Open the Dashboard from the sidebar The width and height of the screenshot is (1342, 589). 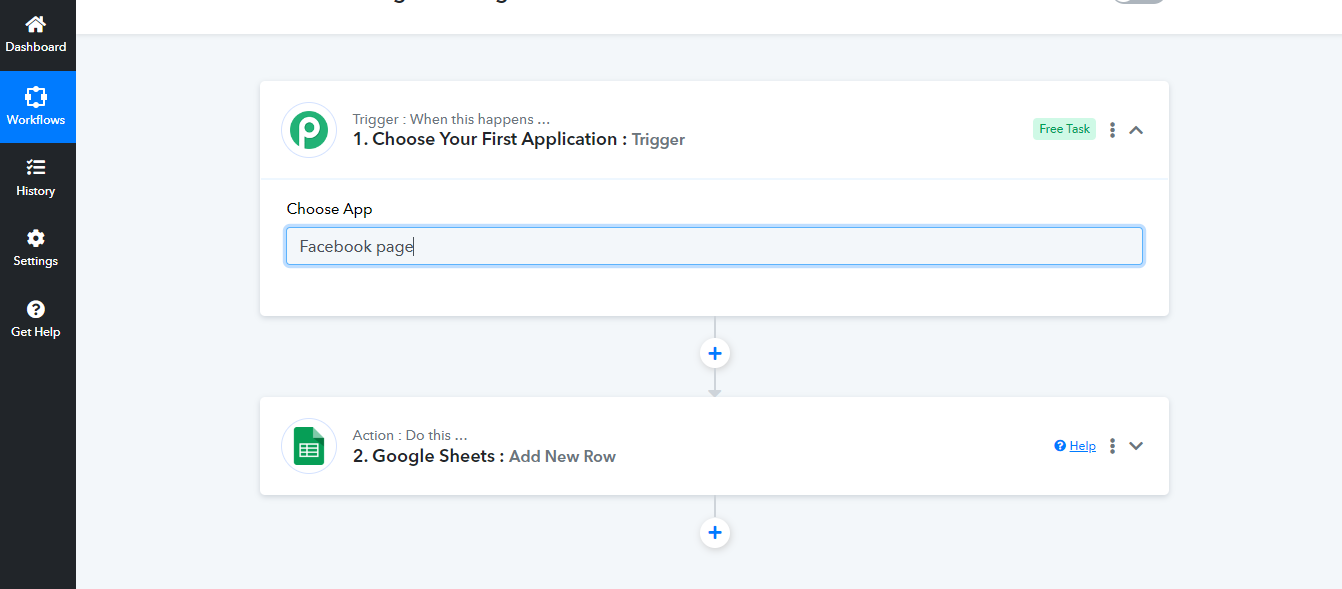tap(36, 34)
